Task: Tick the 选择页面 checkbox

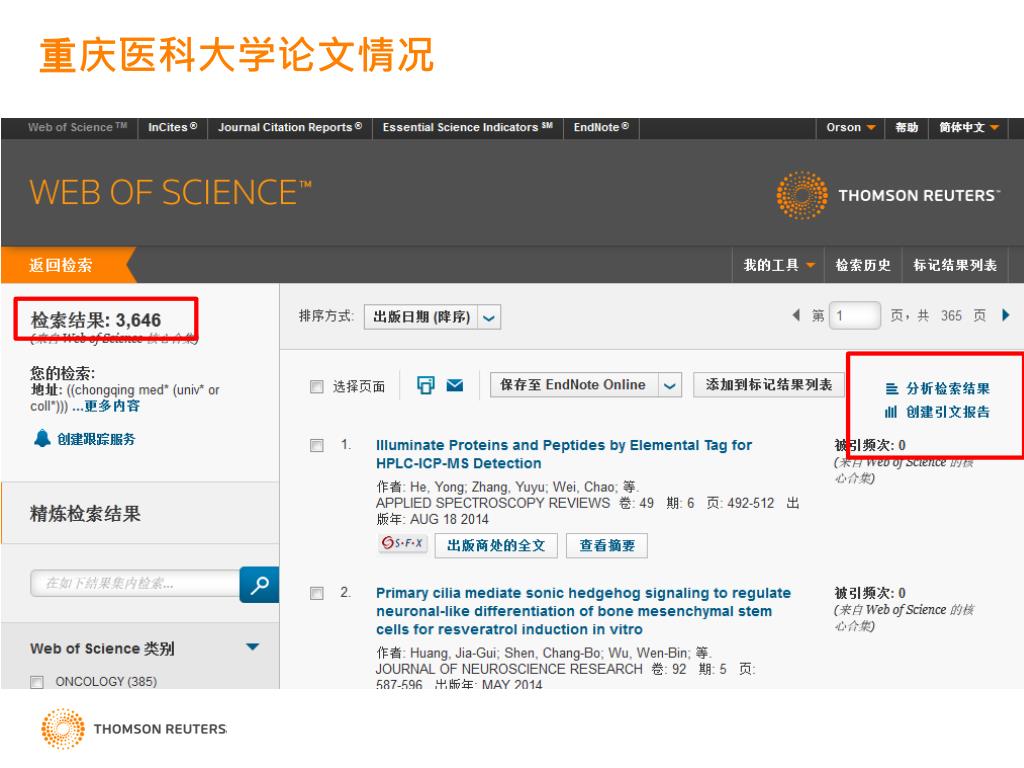Action: point(317,387)
